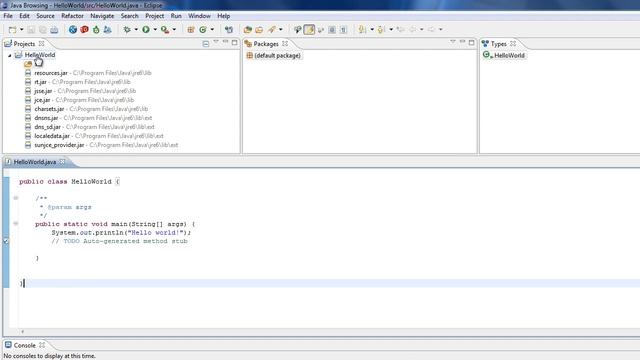Select rt.jar in the project tree
Screen dimensions: 640x360
40,82
